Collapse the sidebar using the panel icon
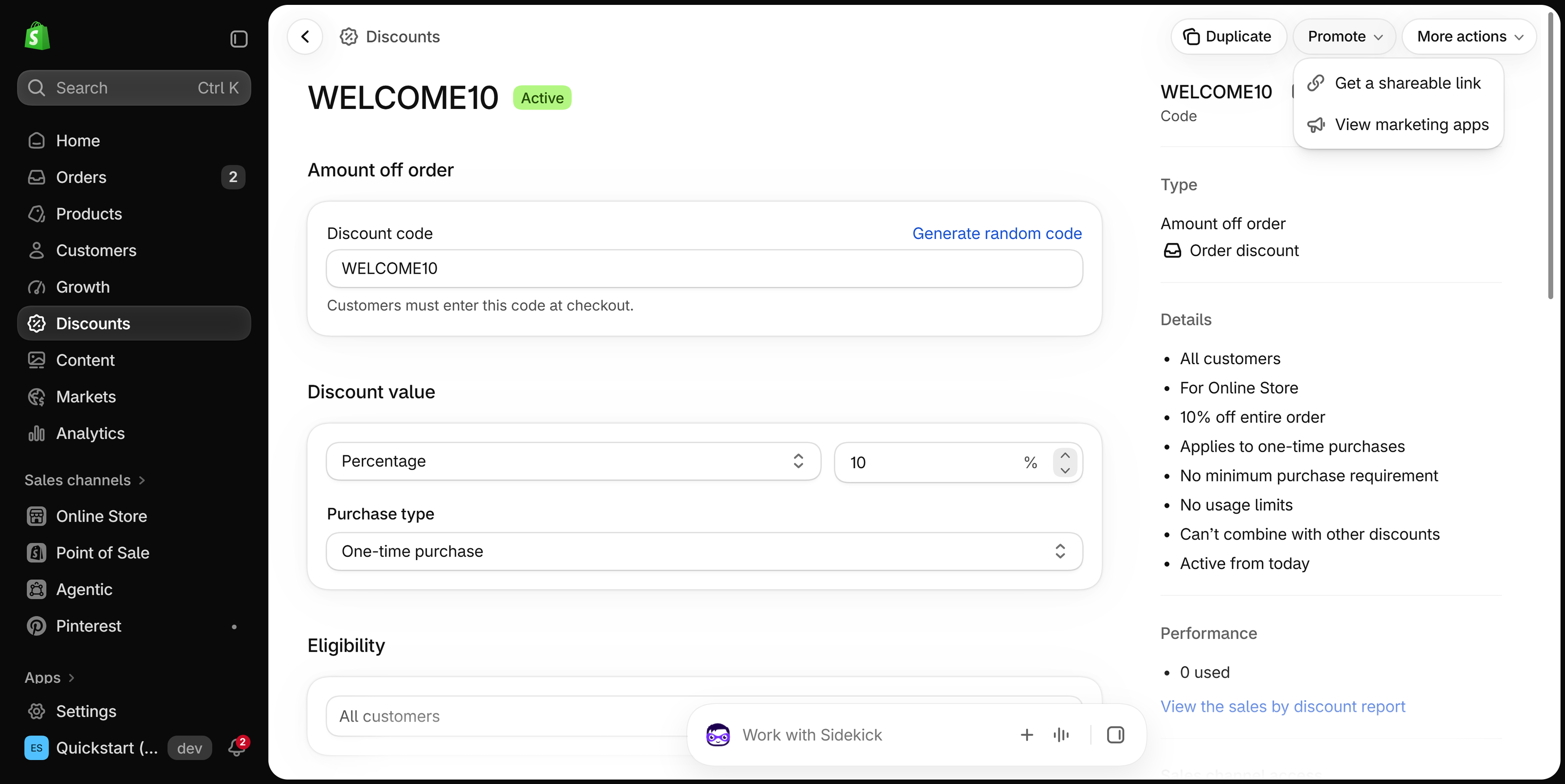 (239, 39)
